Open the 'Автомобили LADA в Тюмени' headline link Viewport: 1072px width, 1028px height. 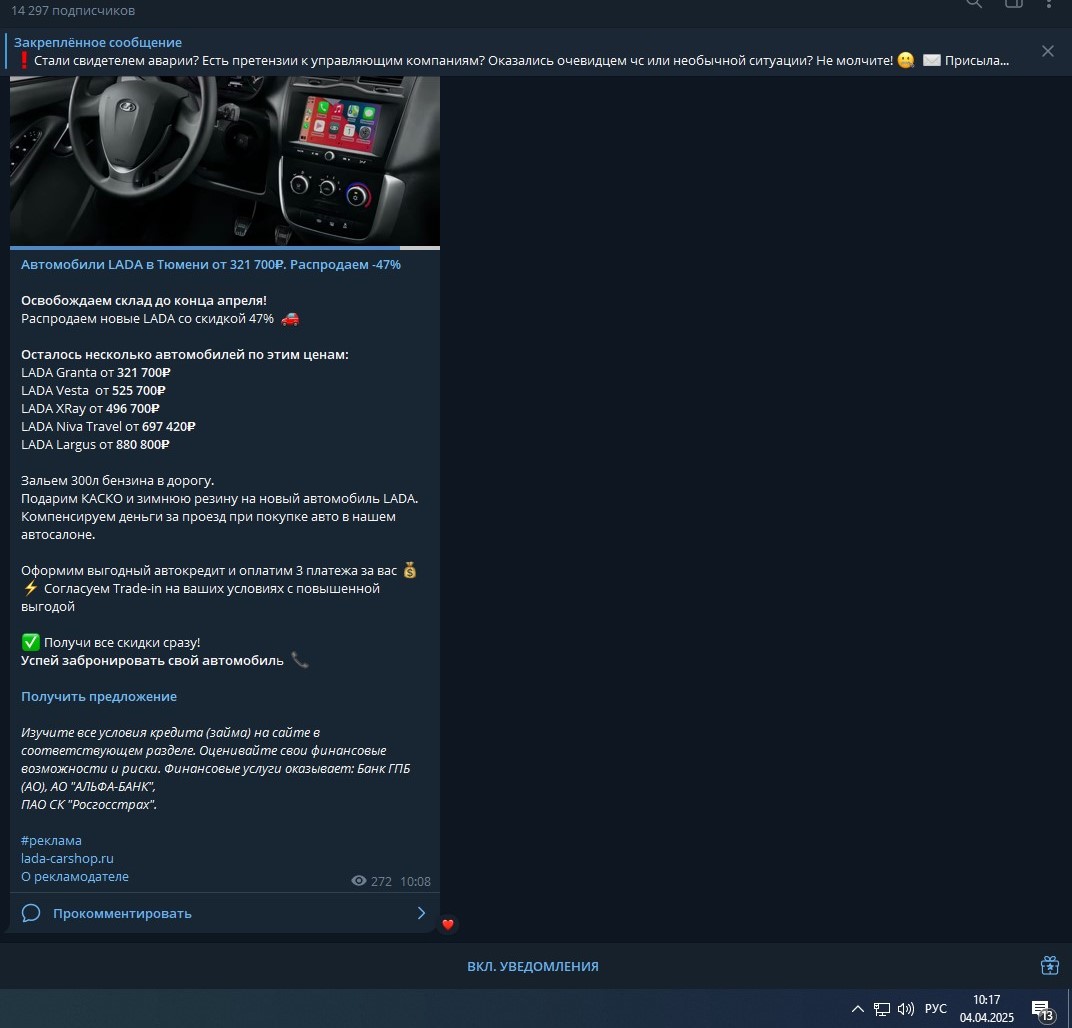click(x=211, y=265)
